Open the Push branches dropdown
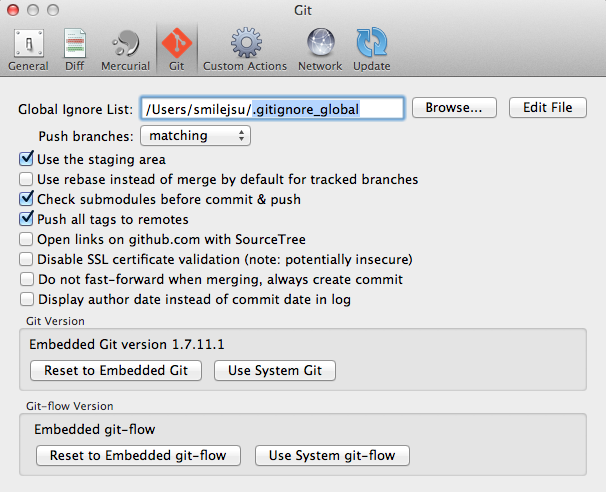 click(x=195, y=136)
